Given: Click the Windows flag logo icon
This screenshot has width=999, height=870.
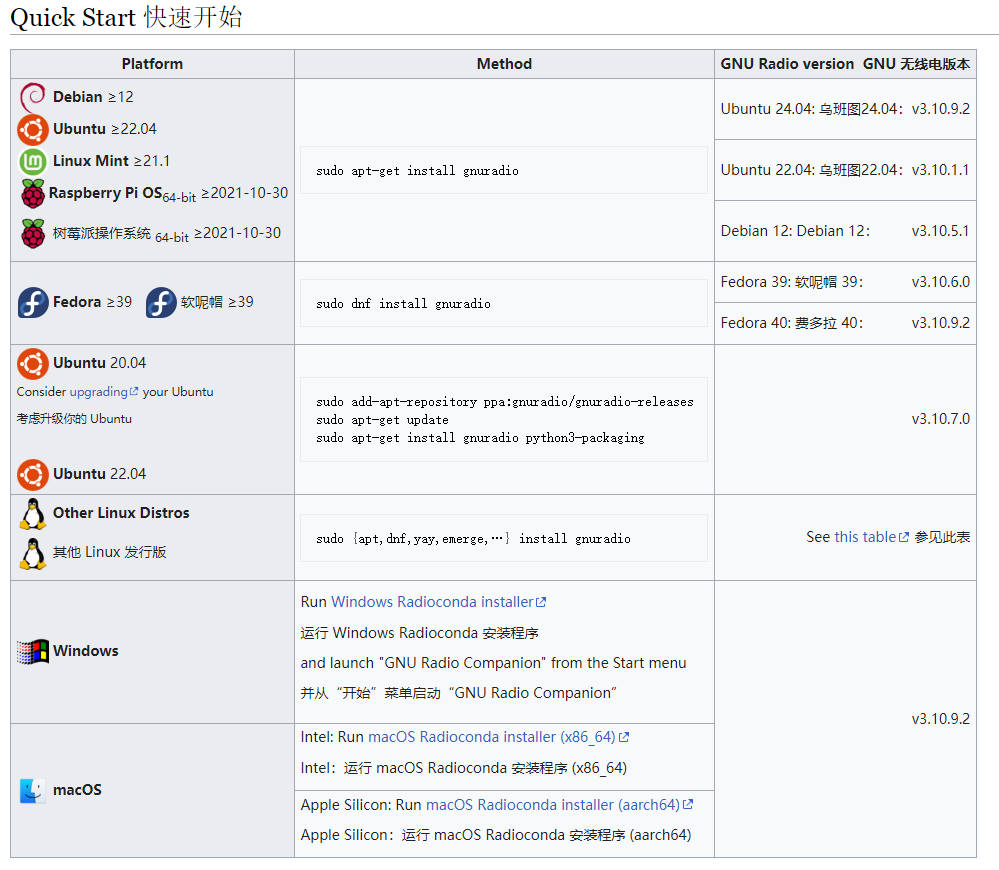Looking at the screenshot, I should [x=33, y=651].
